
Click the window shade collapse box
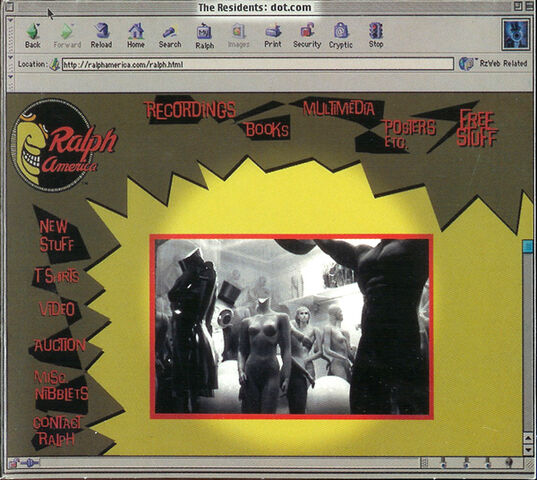pos(529,6)
